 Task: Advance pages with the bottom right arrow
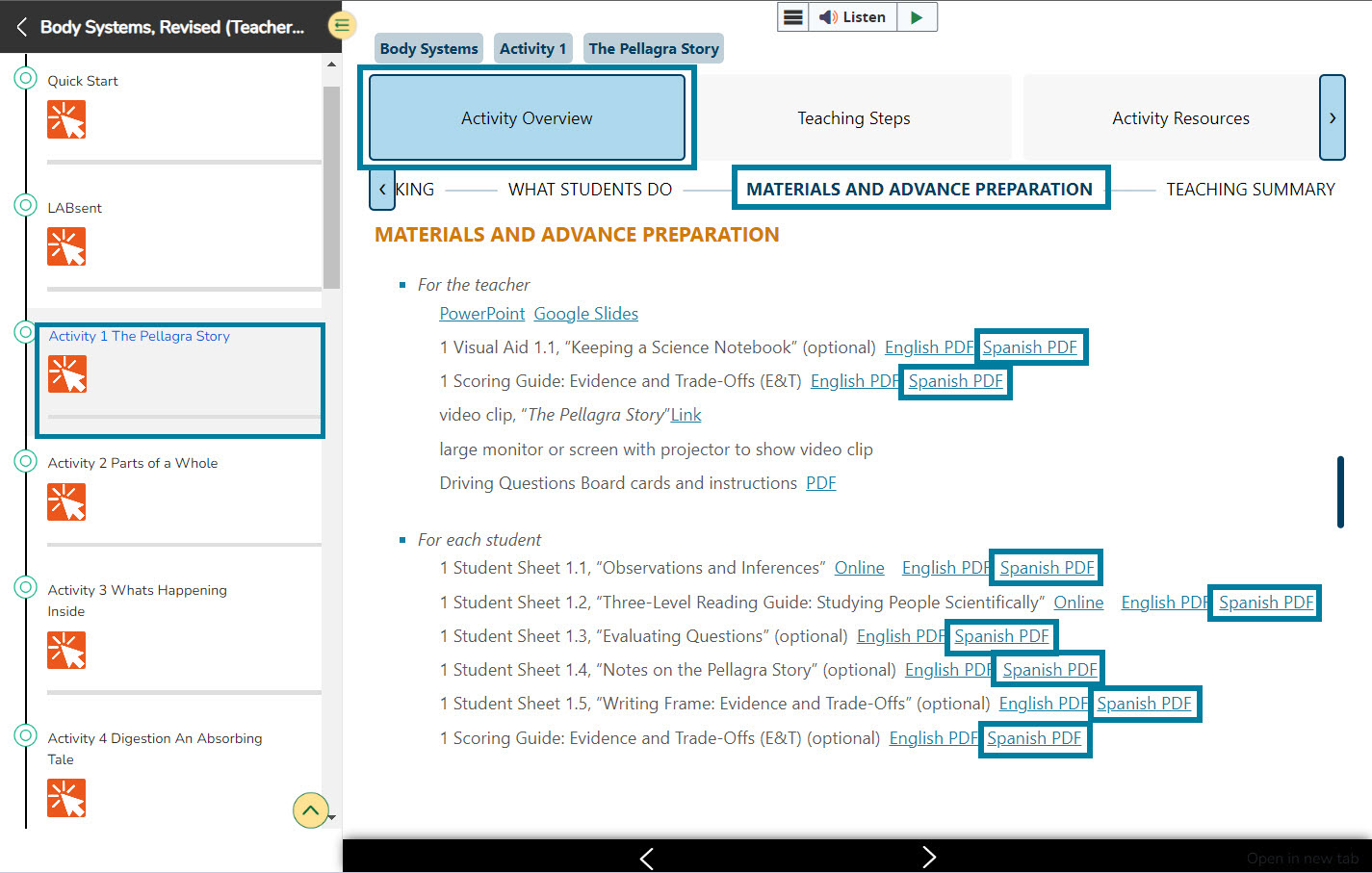pos(928,856)
